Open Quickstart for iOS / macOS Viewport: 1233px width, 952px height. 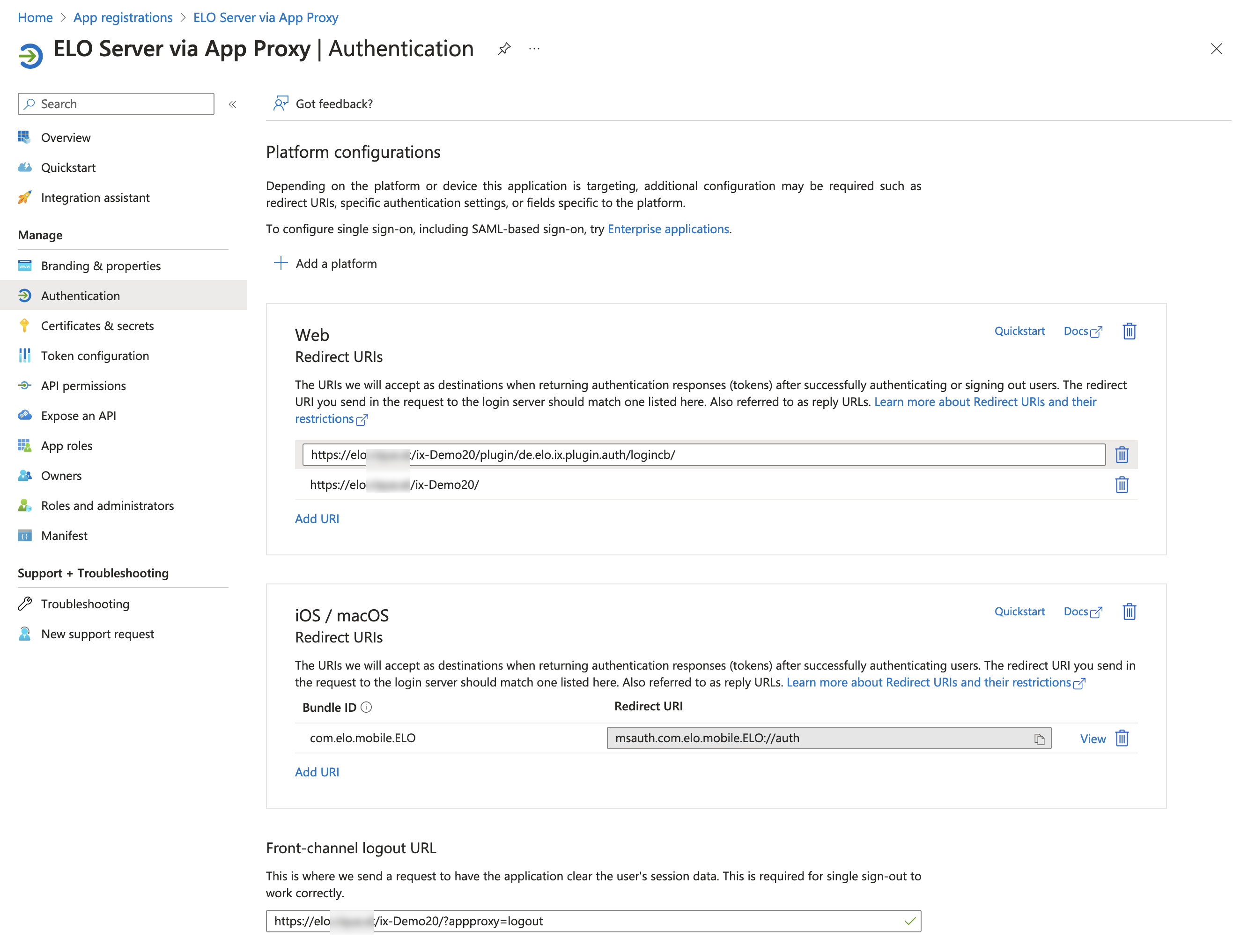(1019, 612)
